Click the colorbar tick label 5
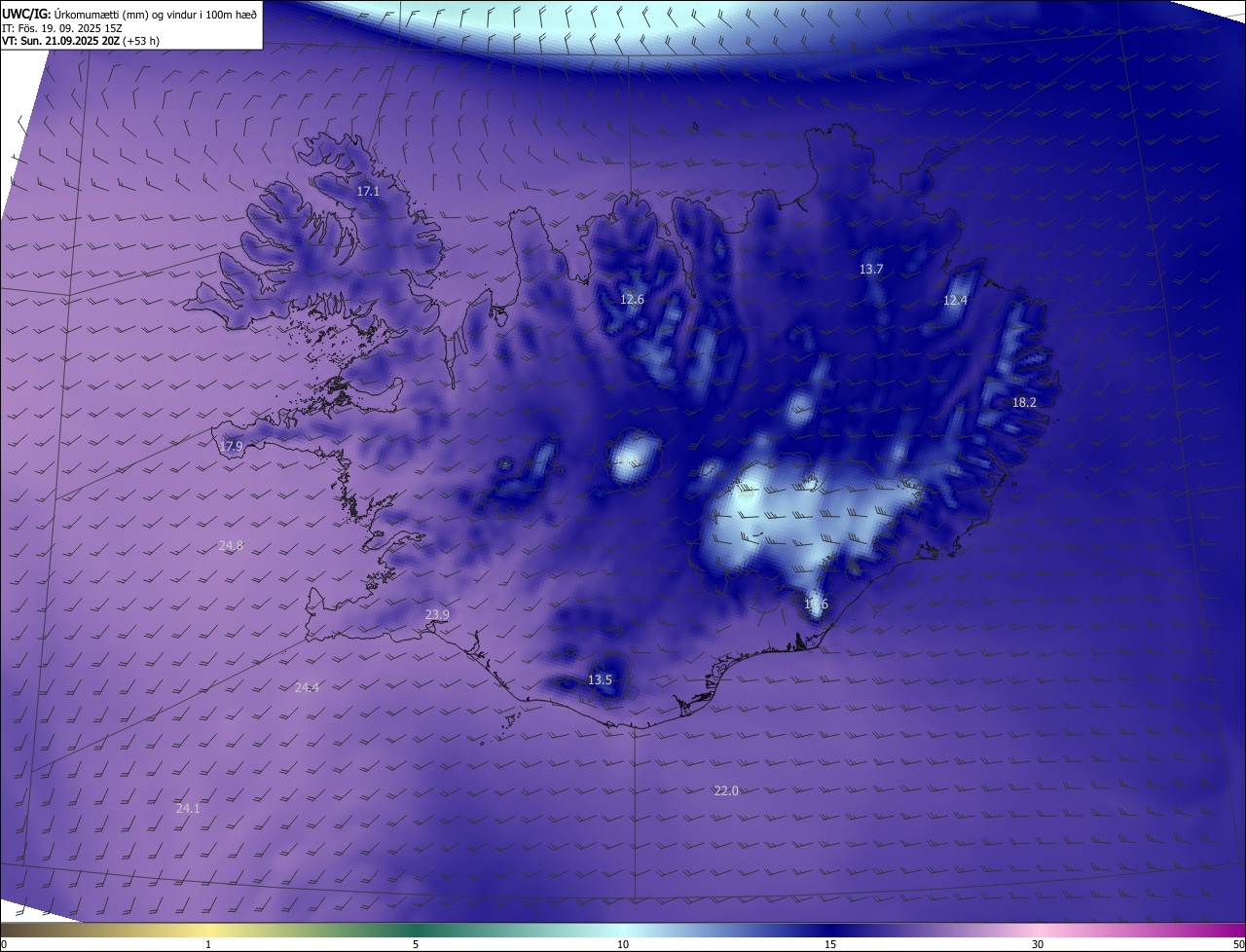Image resolution: width=1246 pixels, height=952 pixels. [x=416, y=944]
